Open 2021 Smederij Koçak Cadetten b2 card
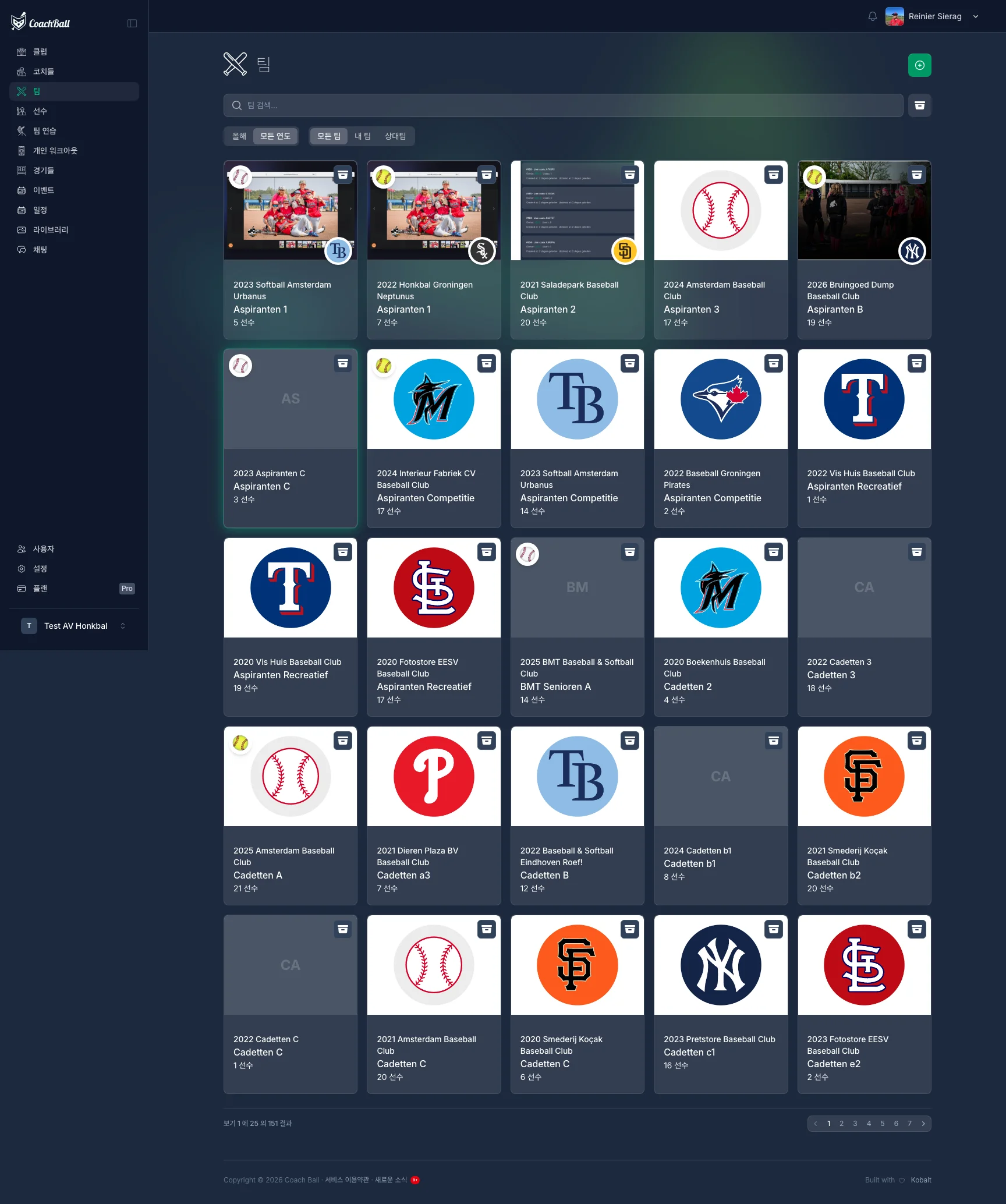Screen dimensions: 1006x1204 864,816
